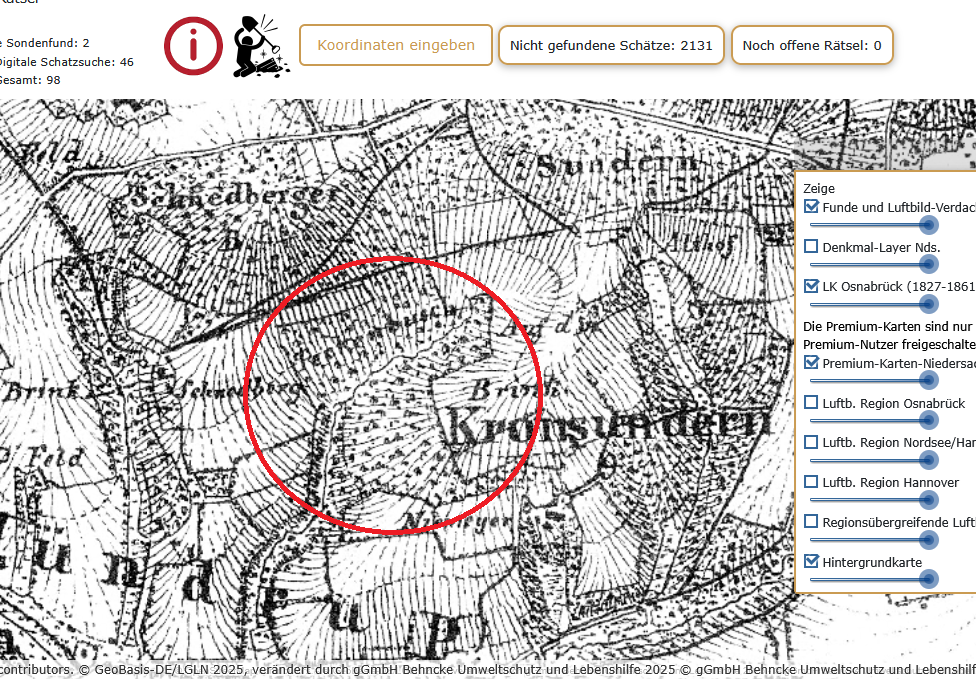This screenshot has height=679, width=976.
Task: Toggle the Premium-Karten-Niedersachsen checkbox
Action: [x=812, y=362]
